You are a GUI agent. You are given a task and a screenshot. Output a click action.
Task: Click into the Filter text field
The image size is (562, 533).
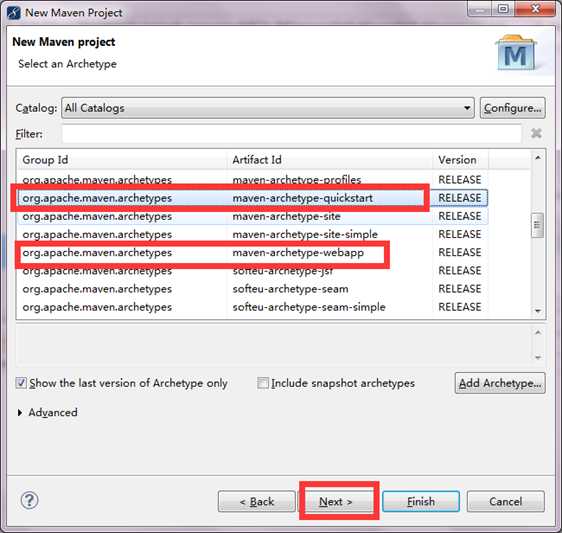click(291, 134)
